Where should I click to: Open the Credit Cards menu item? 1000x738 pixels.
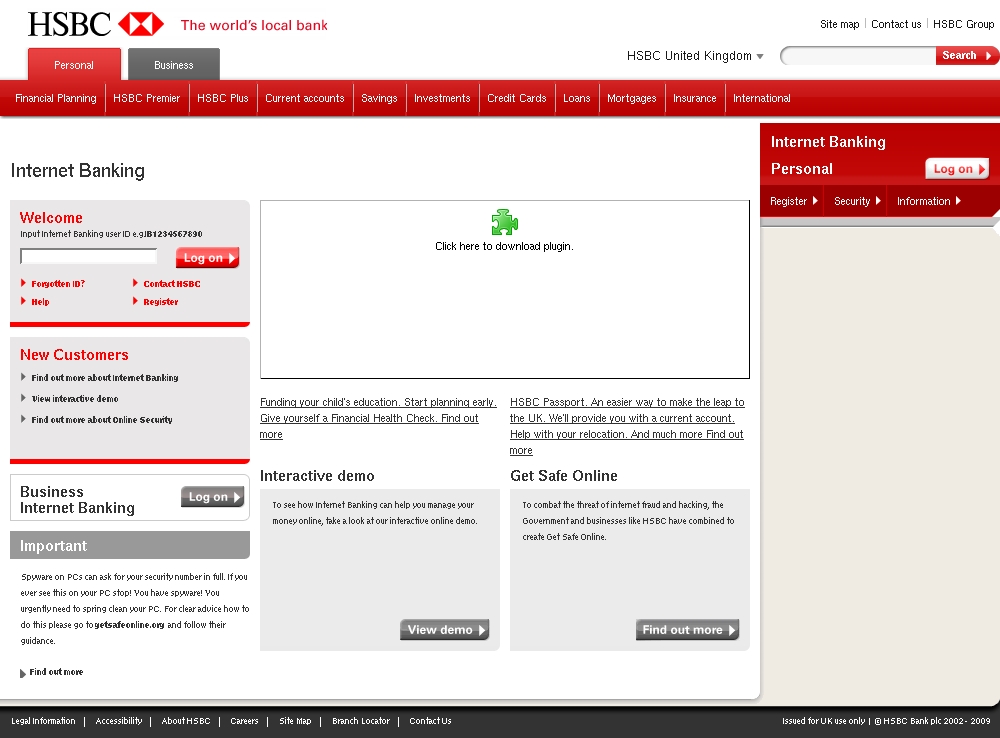point(516,98)
